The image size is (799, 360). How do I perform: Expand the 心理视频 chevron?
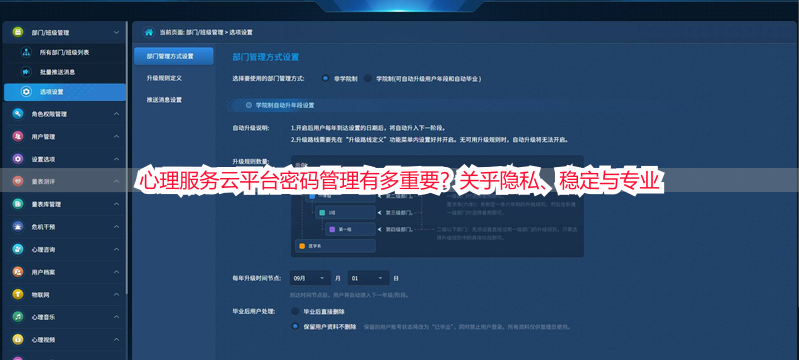(116, 339)
